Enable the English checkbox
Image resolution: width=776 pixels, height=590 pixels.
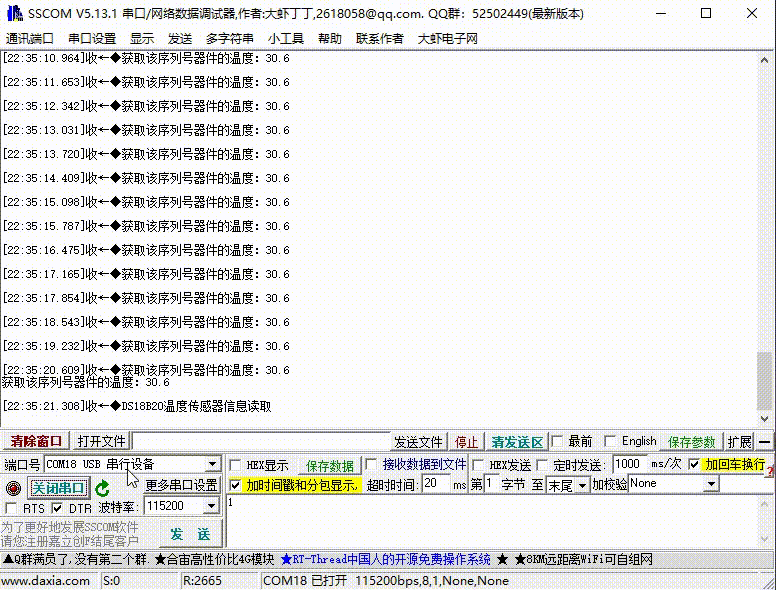pyautogui.click(x=611, y=441)
